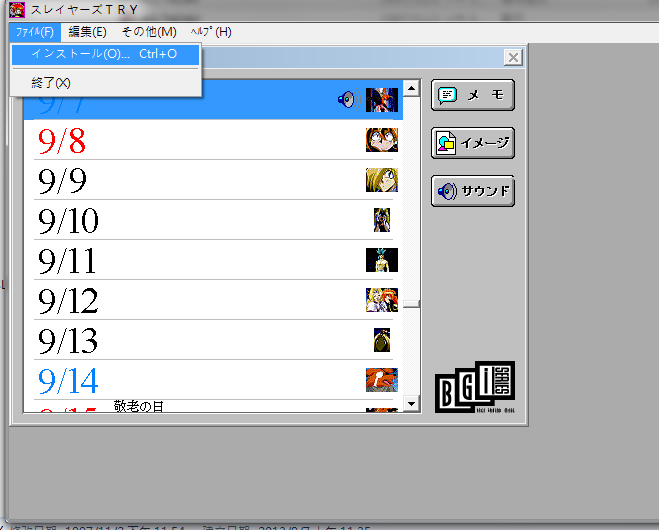This screenshot has height=530, width=659.
Task: Choose 終了(X) to exit the app
Action: (x=105, y=83)
